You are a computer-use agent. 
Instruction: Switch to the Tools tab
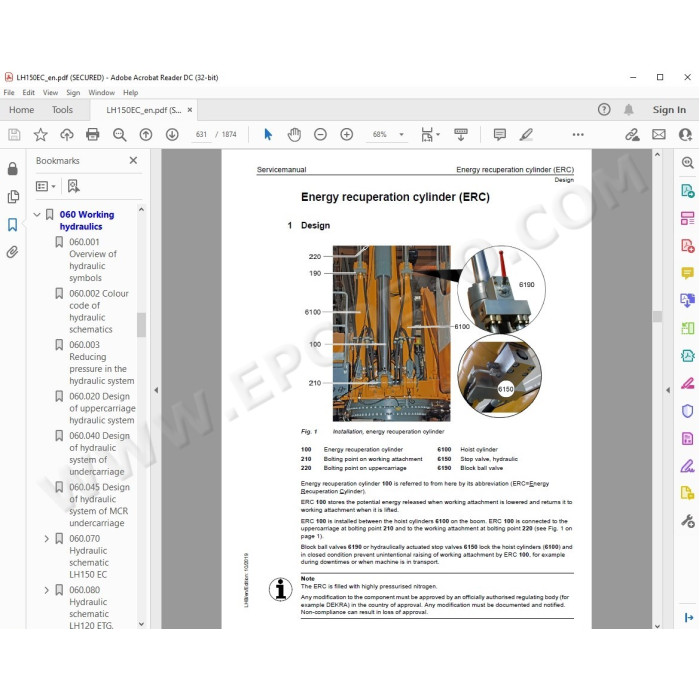click(62, 110)
